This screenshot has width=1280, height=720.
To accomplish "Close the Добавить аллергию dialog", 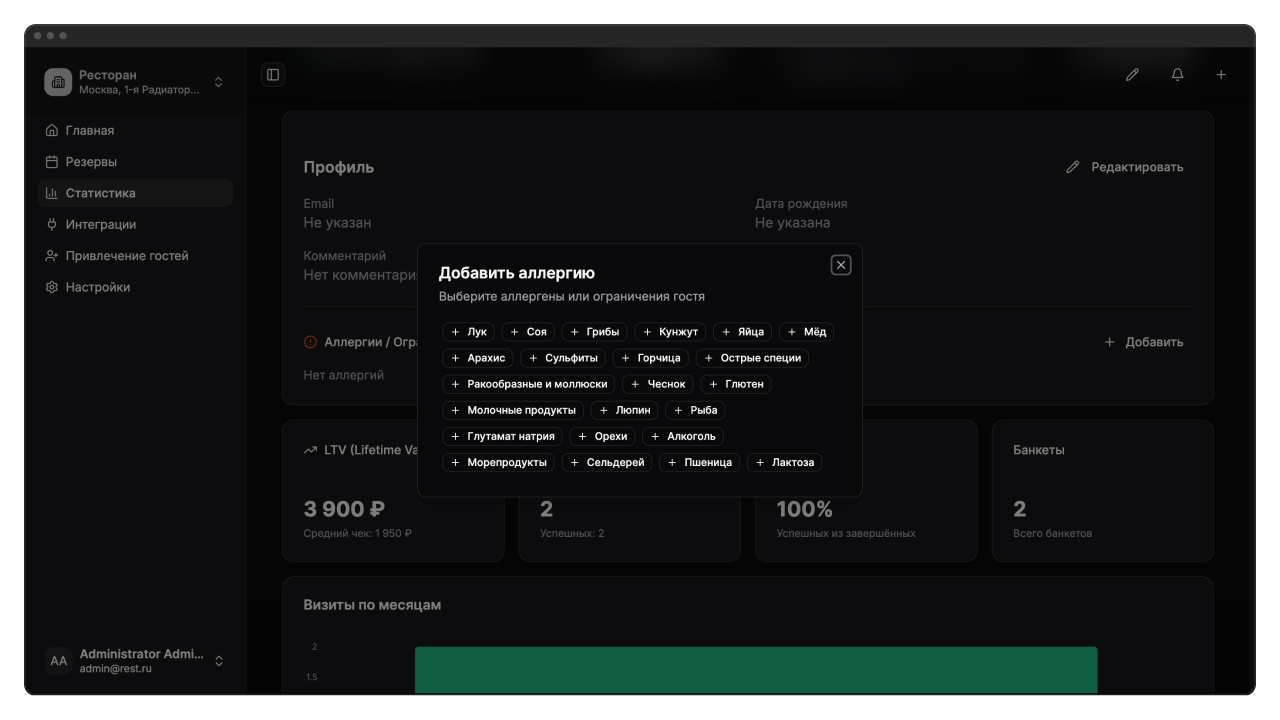I will tap(841, 265).
